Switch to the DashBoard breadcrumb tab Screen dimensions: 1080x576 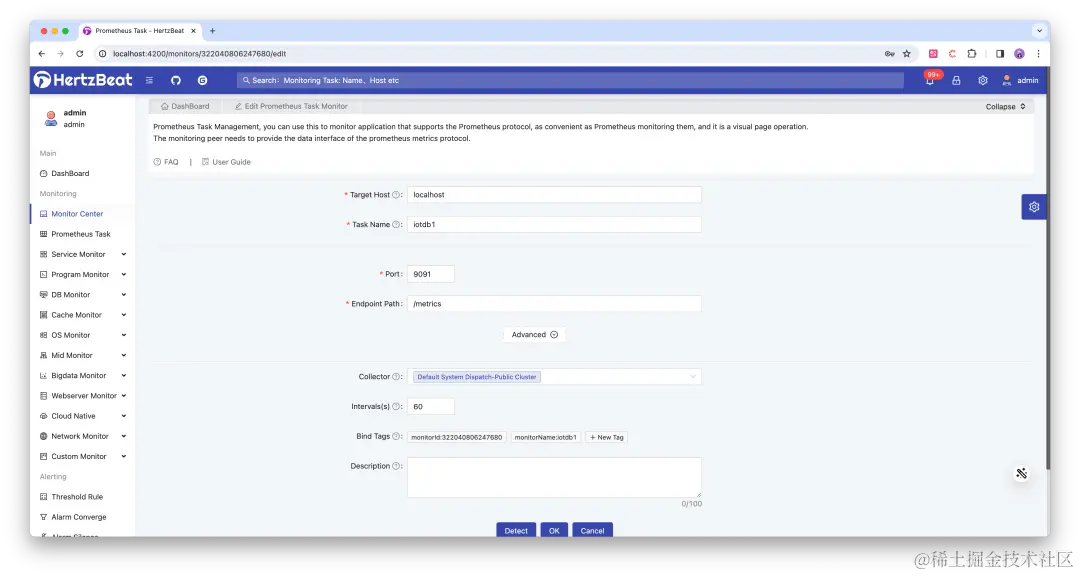(x=185, y=106)
